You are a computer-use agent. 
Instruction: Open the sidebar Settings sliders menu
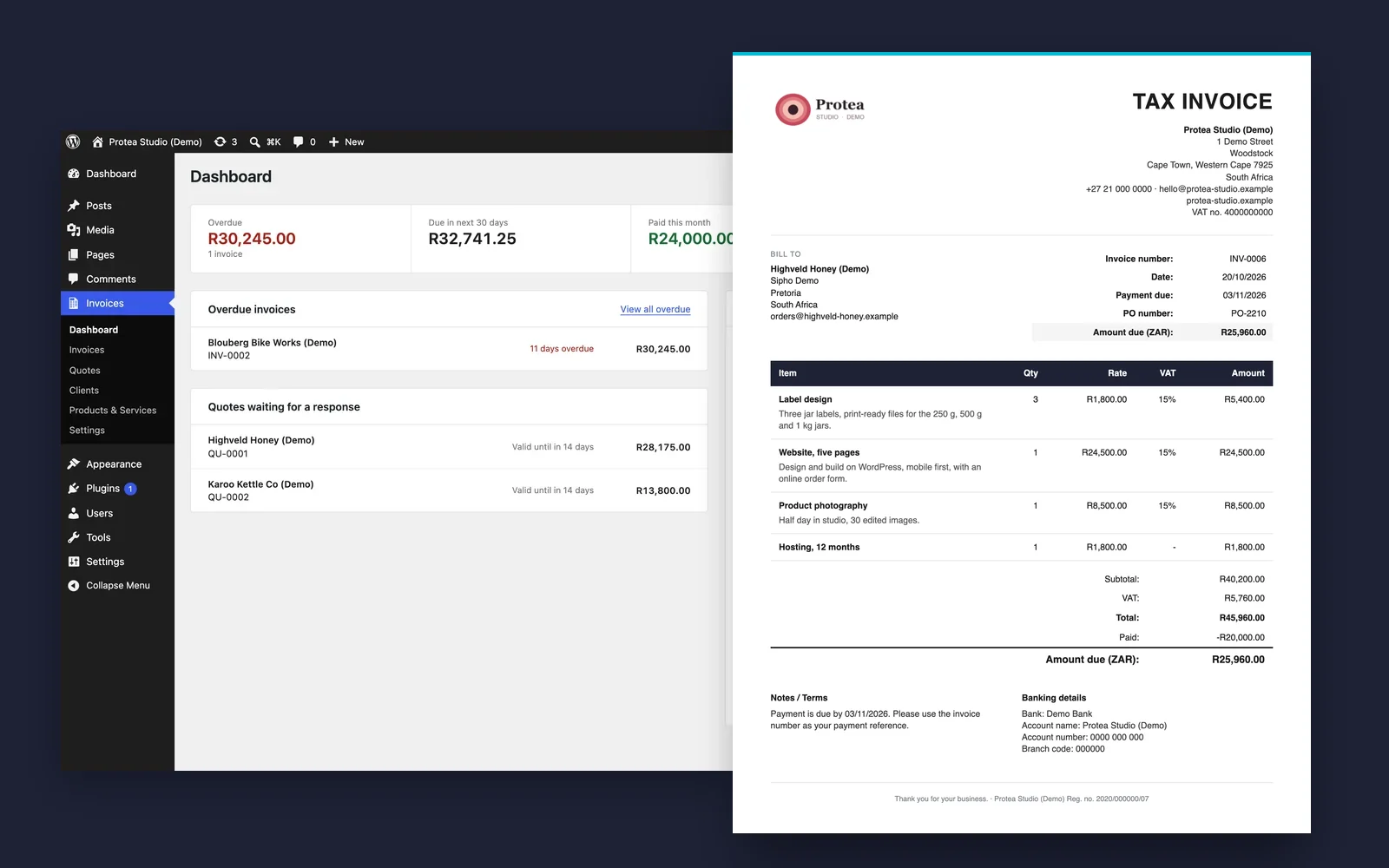(117, 562)
